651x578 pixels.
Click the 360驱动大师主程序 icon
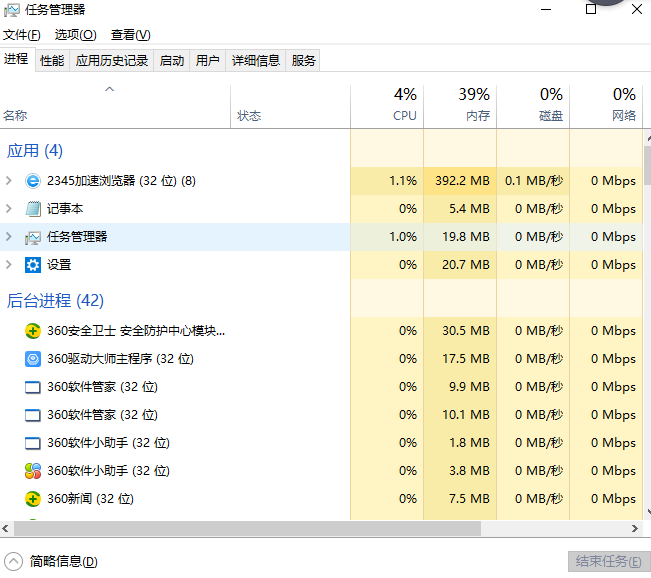click(33, 359)
